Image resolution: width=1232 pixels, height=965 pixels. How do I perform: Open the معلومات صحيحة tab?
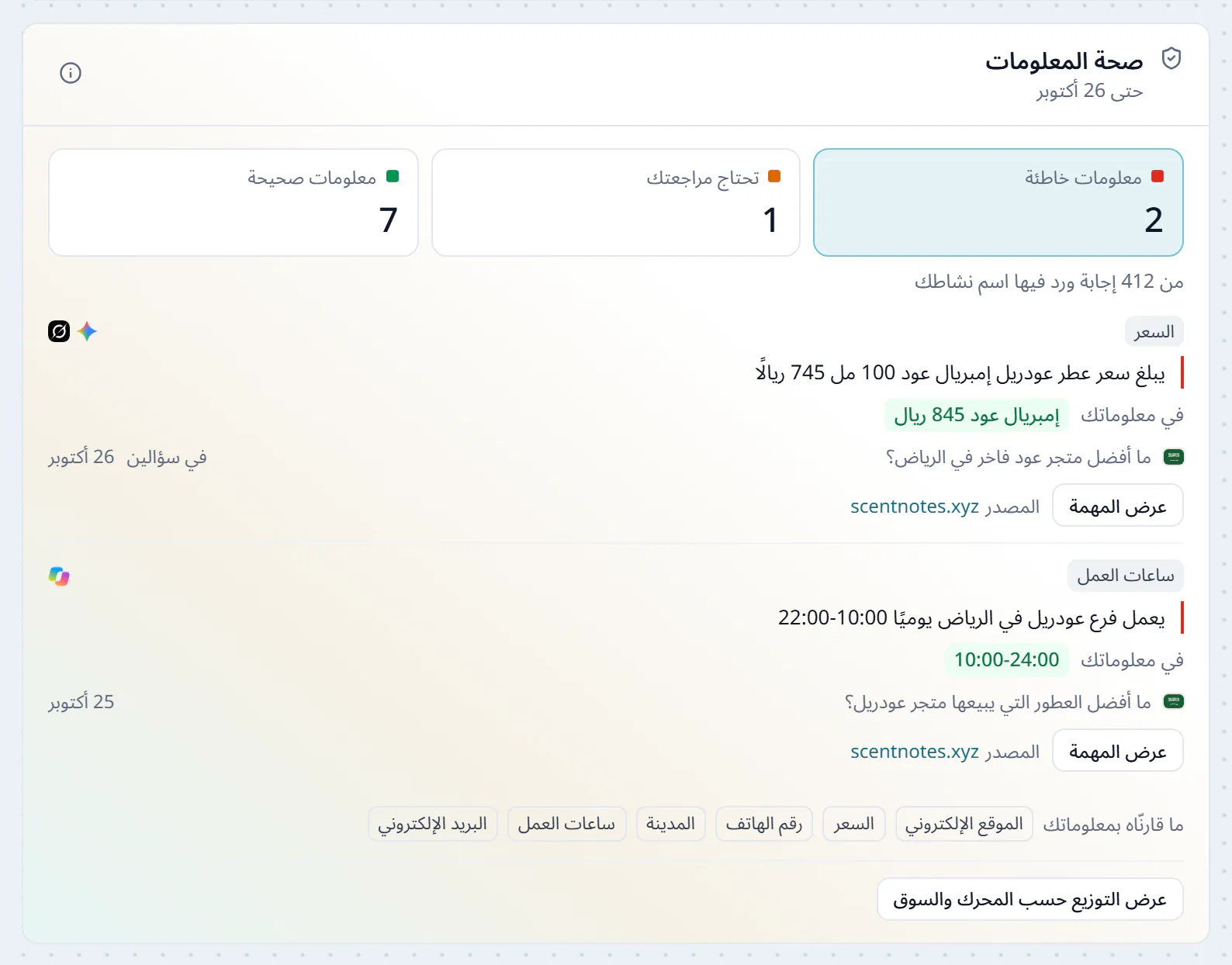[x=234, y=202]
